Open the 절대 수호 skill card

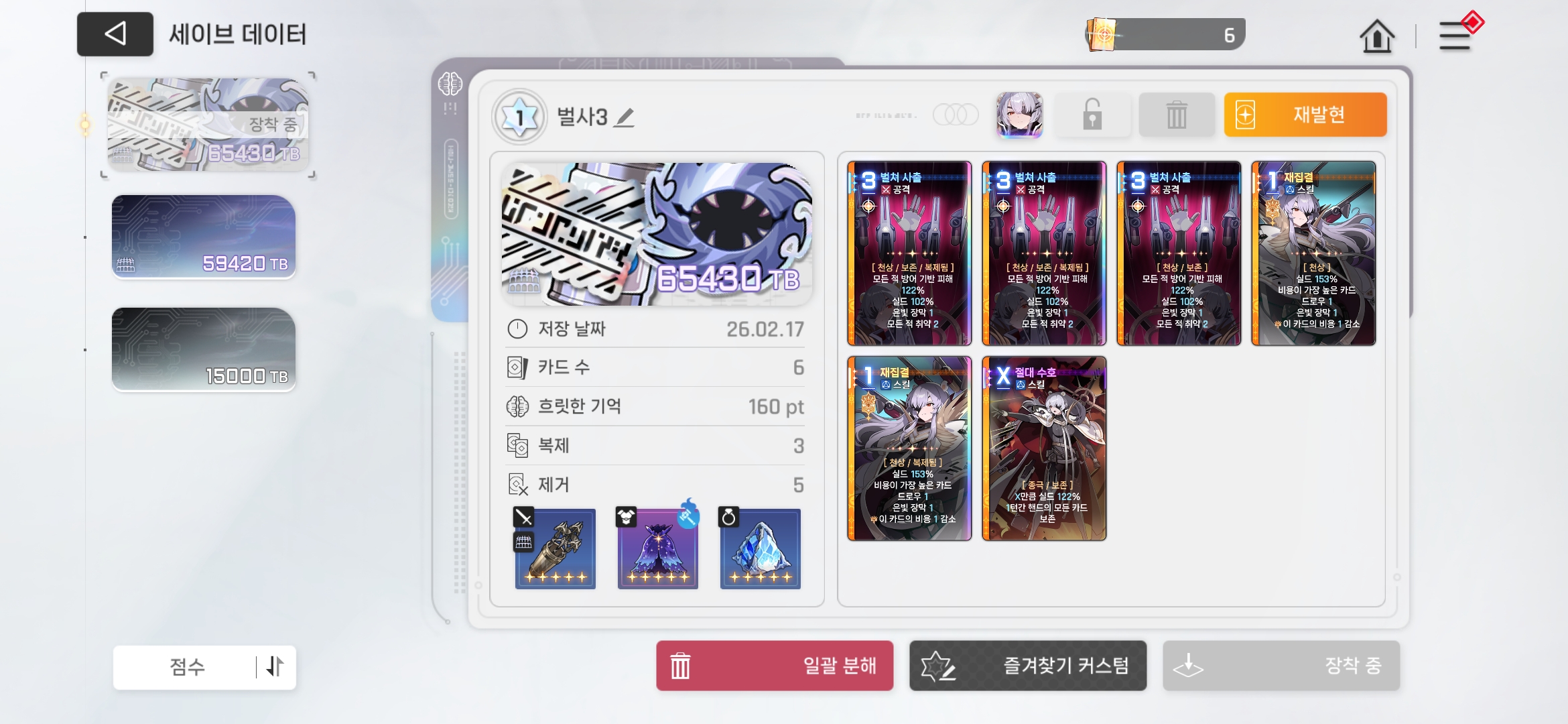[1044, 448]
